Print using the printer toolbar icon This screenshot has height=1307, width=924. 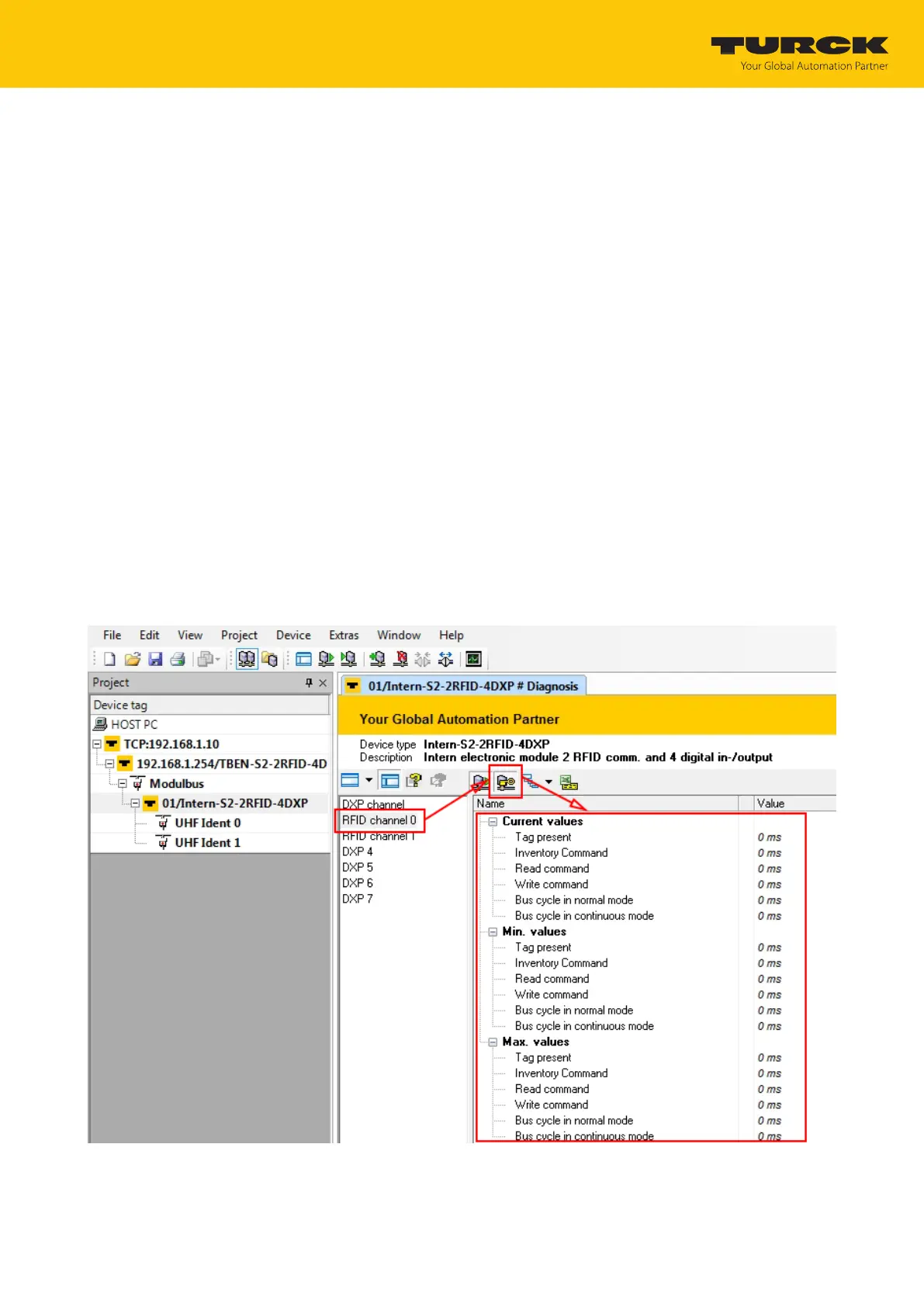[178, 659]
